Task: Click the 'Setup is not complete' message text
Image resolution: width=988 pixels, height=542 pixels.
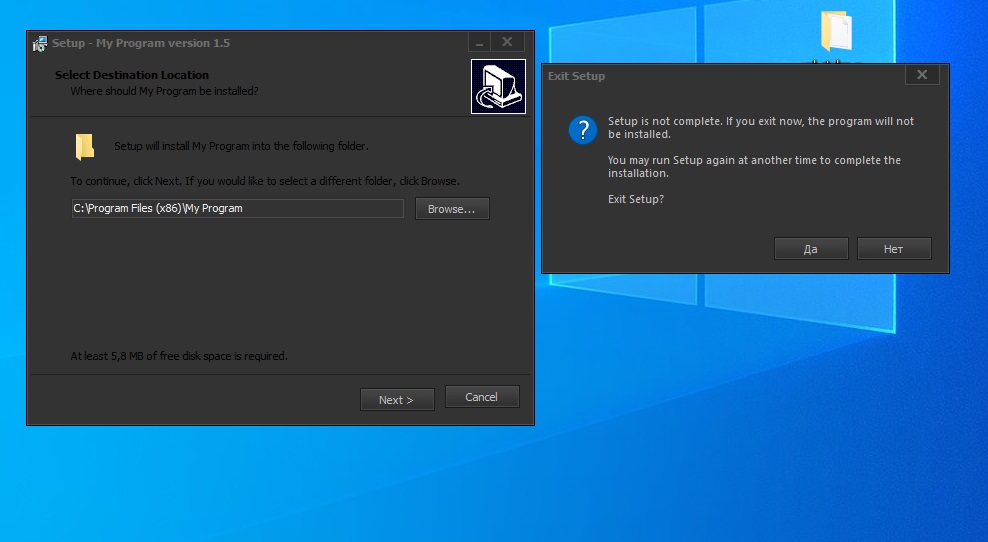Action: tap(760, 127)
